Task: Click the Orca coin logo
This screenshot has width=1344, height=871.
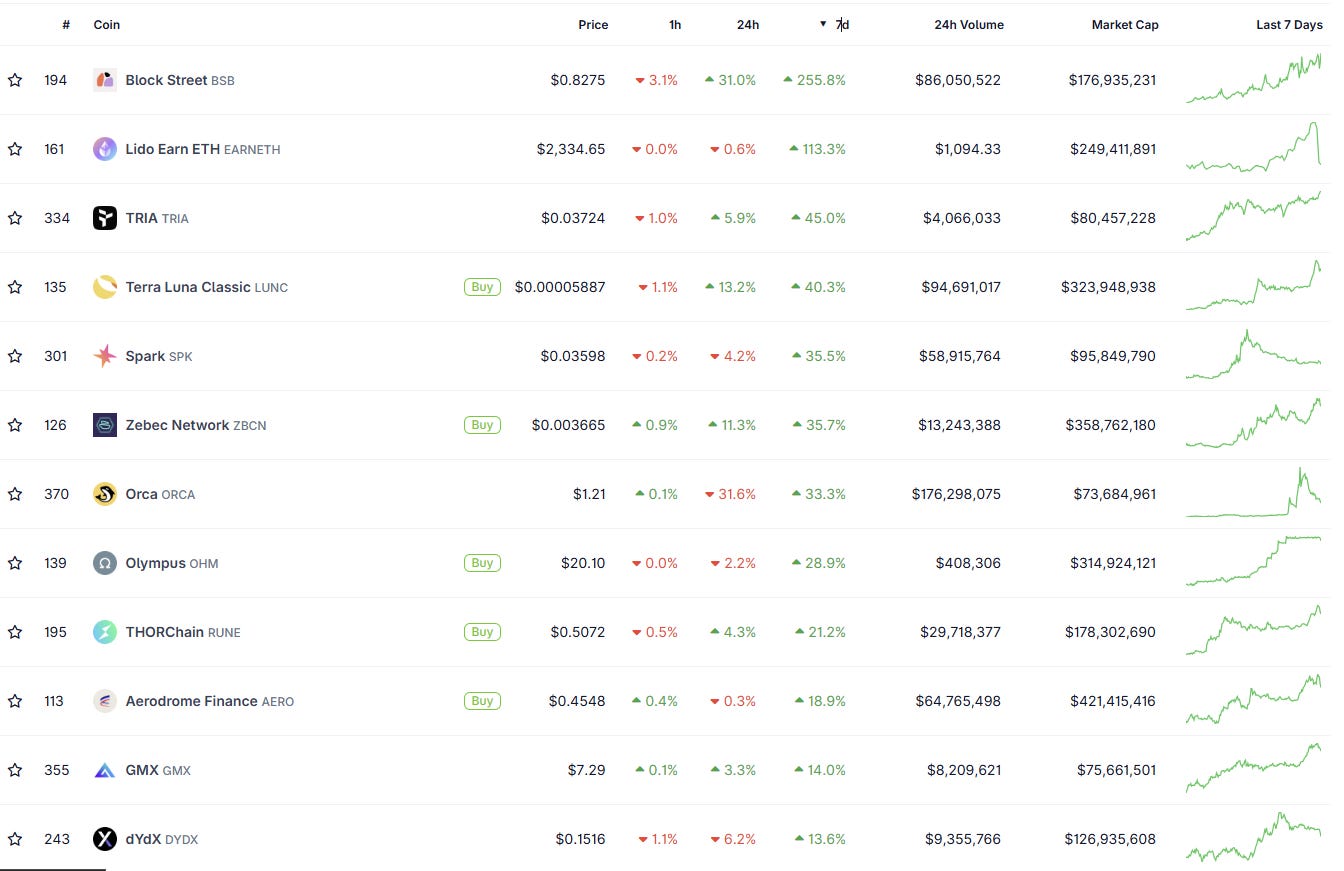Action: (105, 494)
